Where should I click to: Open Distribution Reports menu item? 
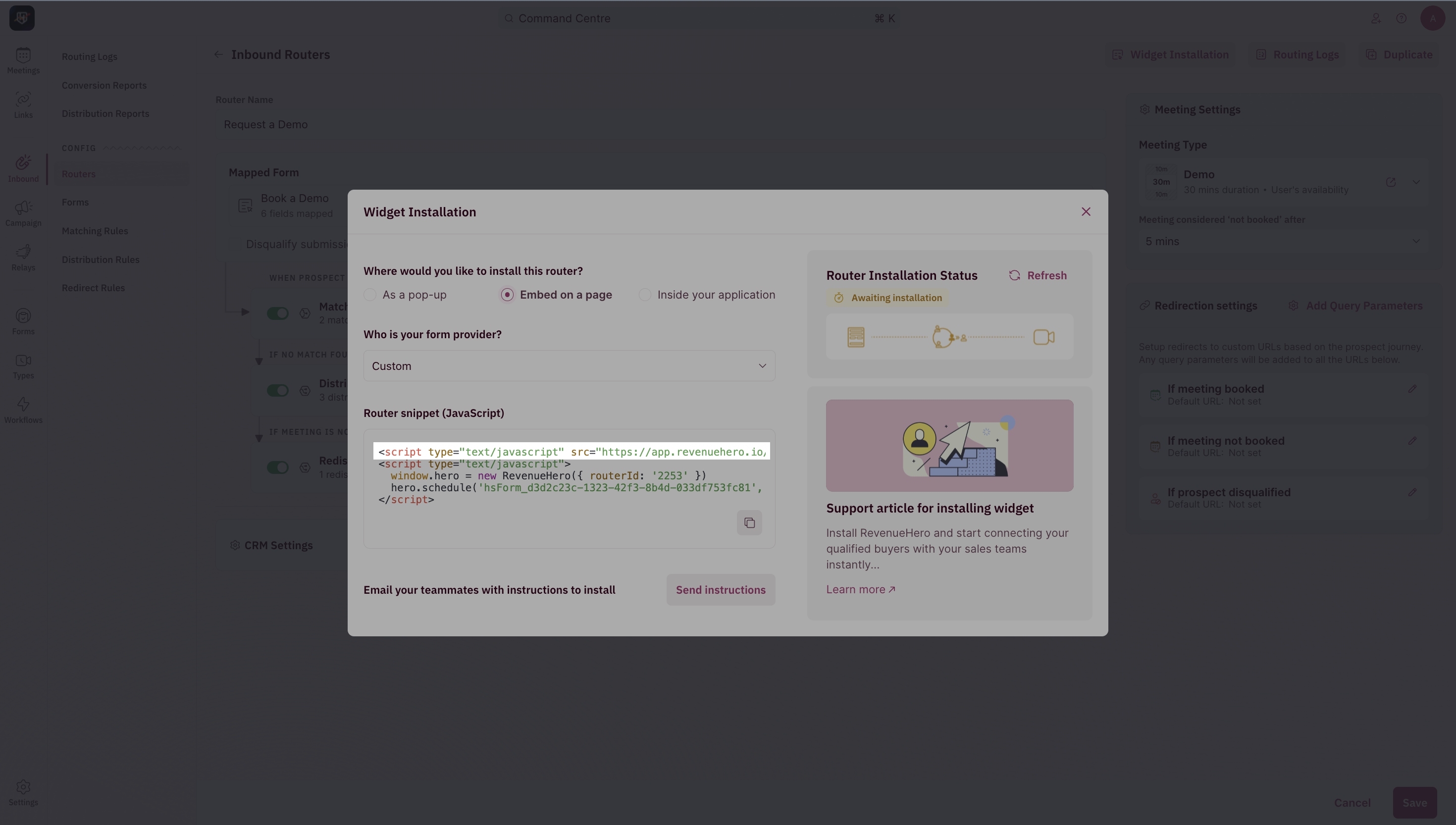coord(105,113)
